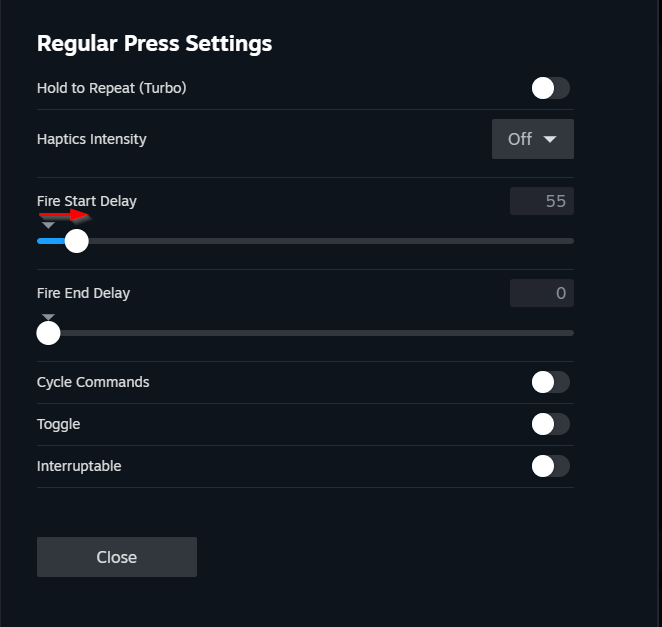Click the Fire Start Delay default marker triangle
Image resolution: width=662 pixels, height=627 pixels.
tap(48, 225)
